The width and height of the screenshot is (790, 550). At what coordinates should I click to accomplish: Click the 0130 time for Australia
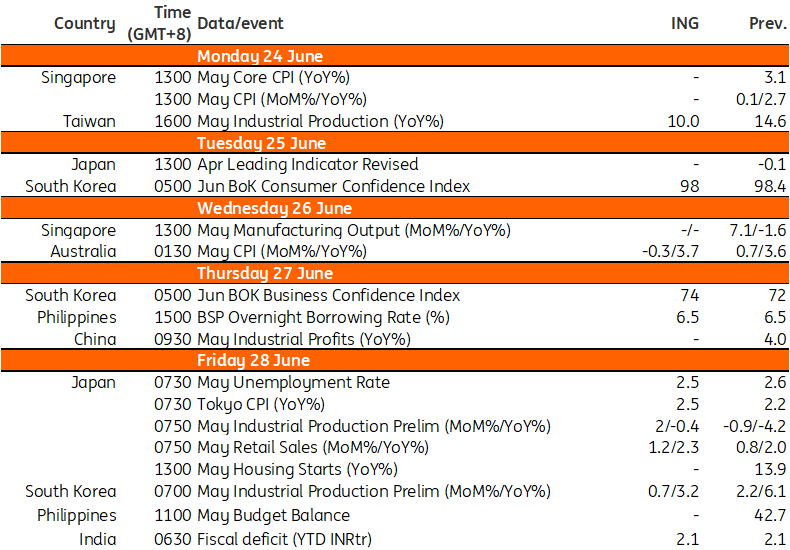pyautogui.click(x=173, y=252)
